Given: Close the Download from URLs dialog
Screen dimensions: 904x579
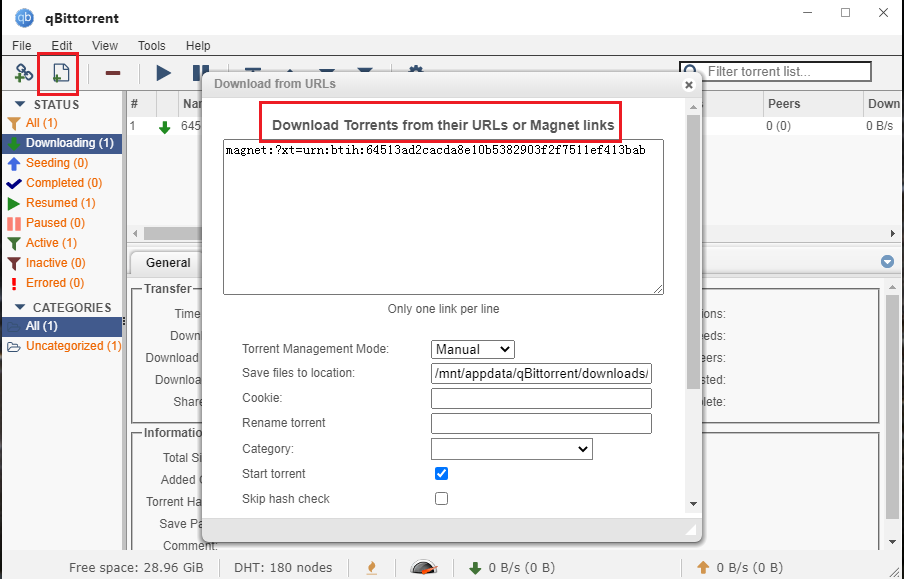Looking at the screenshot, I should 688,85.
